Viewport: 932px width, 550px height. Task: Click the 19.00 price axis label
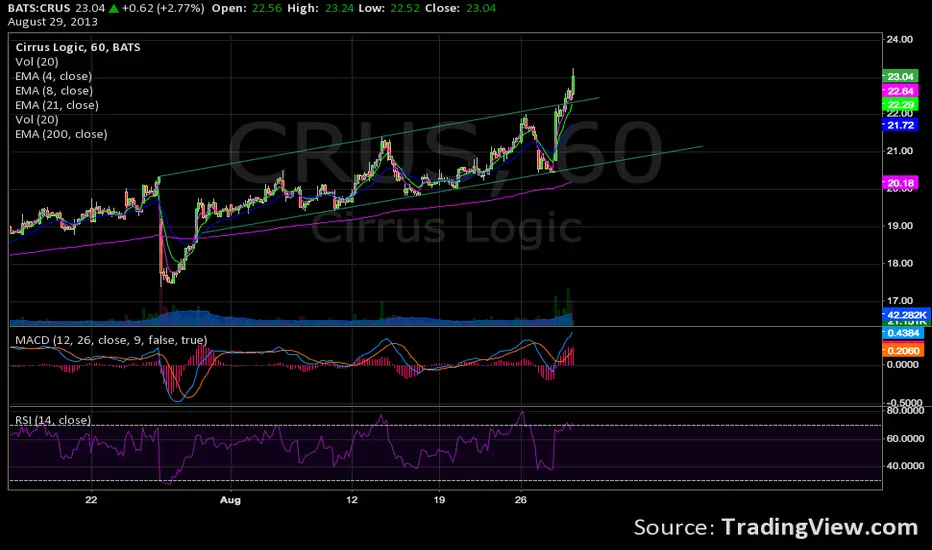(899, 226)
